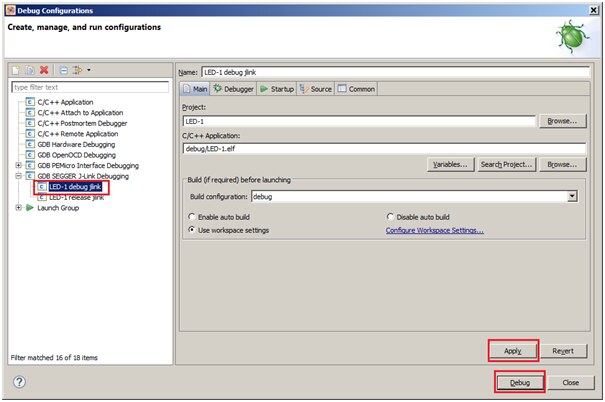The height and width of the screenshot is (402, 605).
Task: Click the New launch configuration icon
Action: click(15, 70)
